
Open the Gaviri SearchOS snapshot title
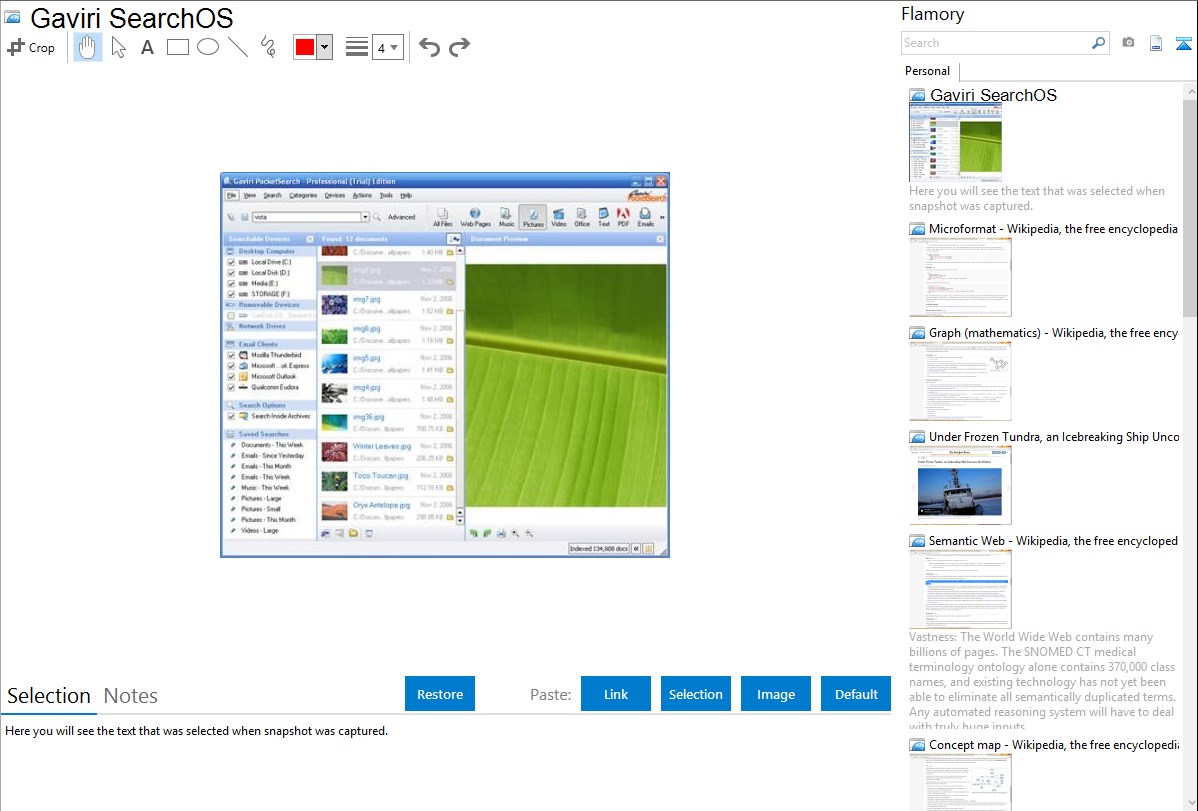pos(993,96)
